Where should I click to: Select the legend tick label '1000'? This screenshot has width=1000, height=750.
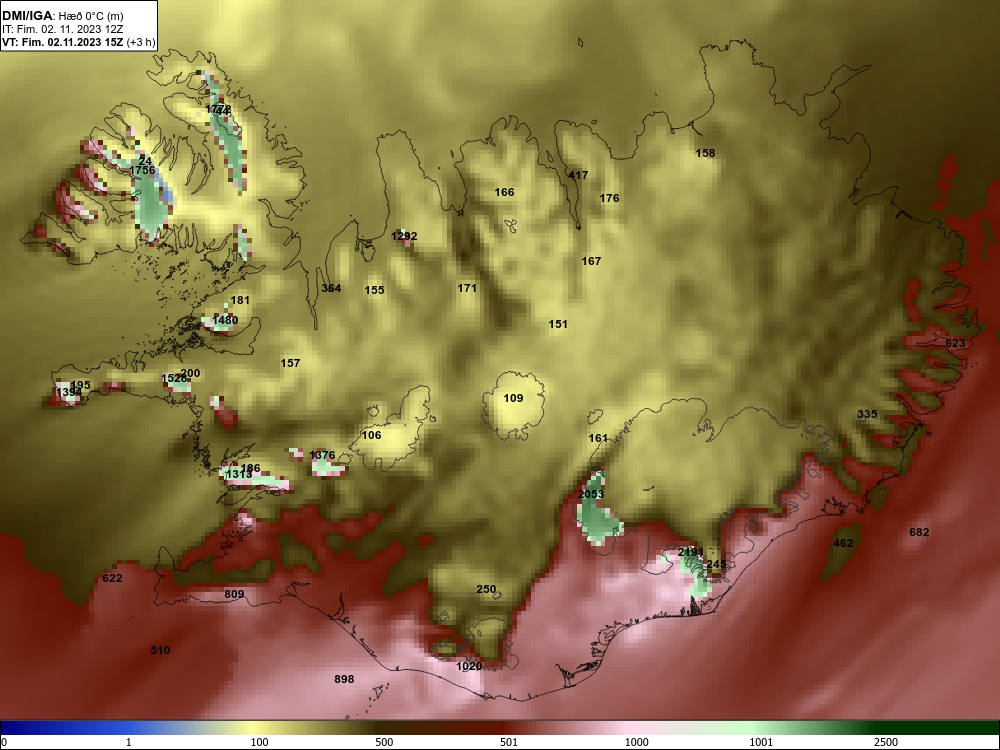coord(636,742)
